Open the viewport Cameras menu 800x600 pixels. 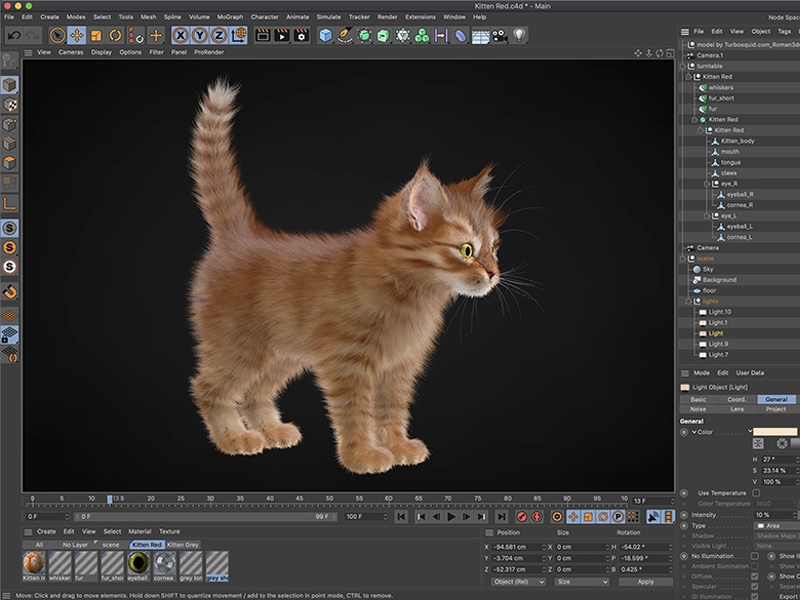coord(70,52)
